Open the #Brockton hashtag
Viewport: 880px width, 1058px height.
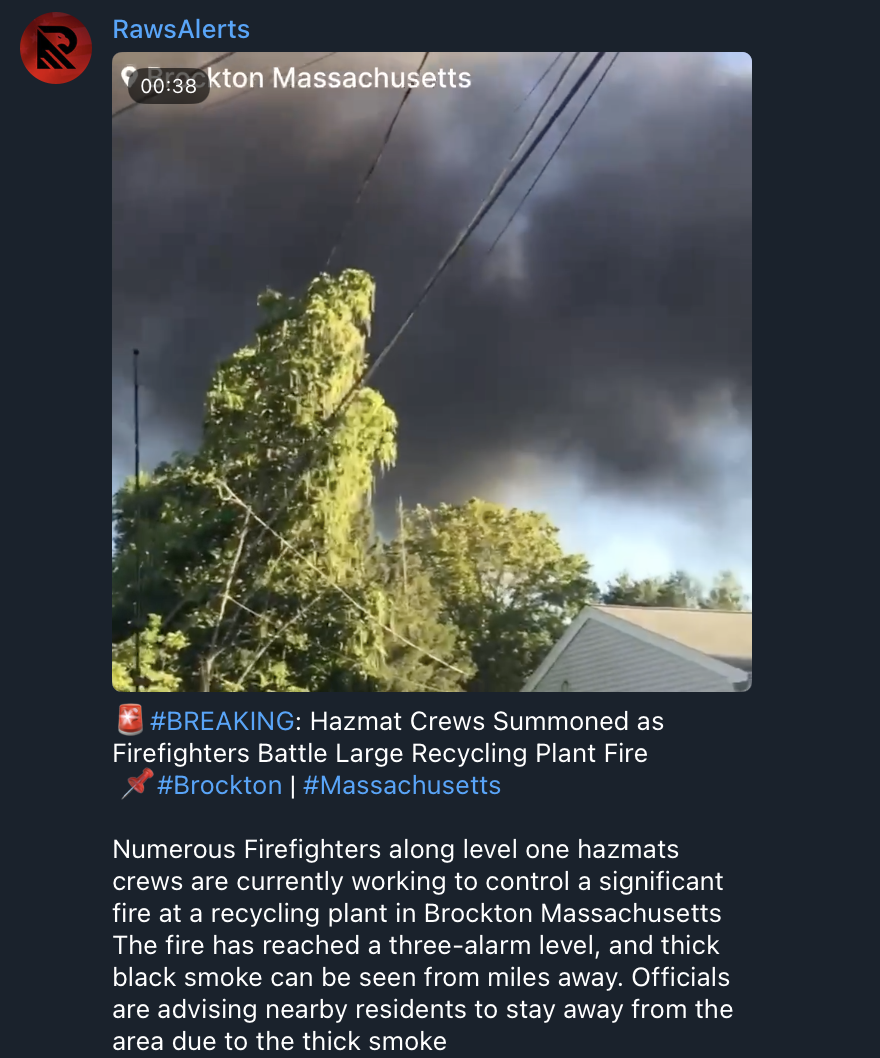(219, 785)
